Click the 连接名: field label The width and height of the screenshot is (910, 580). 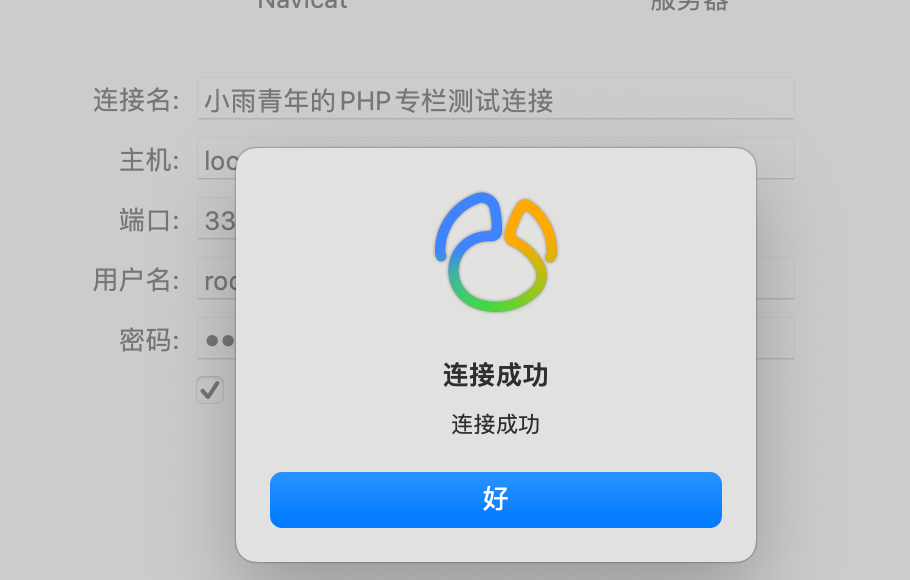point(136,100)
